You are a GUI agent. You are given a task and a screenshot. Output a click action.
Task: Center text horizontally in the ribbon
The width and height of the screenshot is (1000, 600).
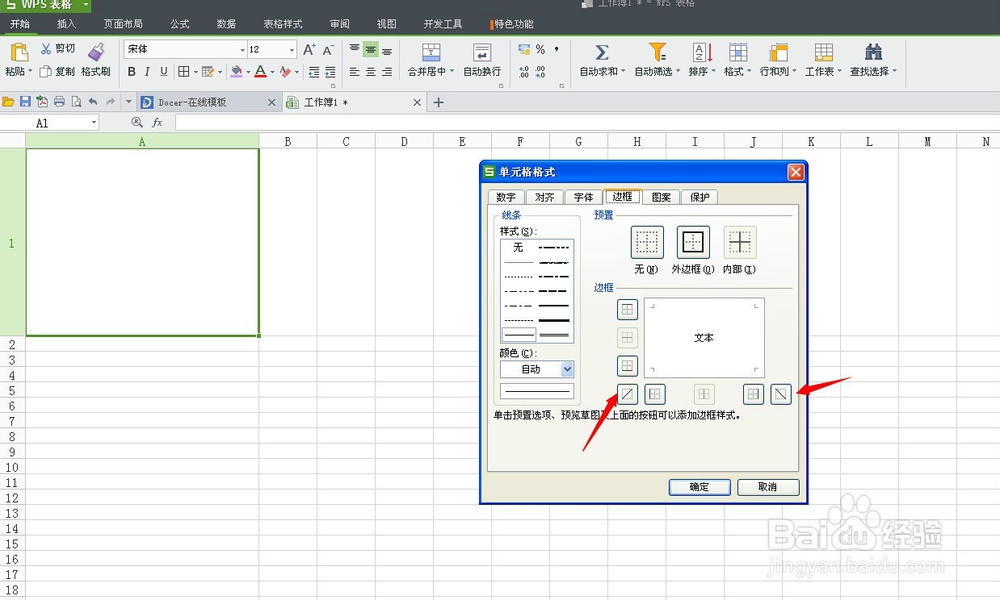[371, 72]
